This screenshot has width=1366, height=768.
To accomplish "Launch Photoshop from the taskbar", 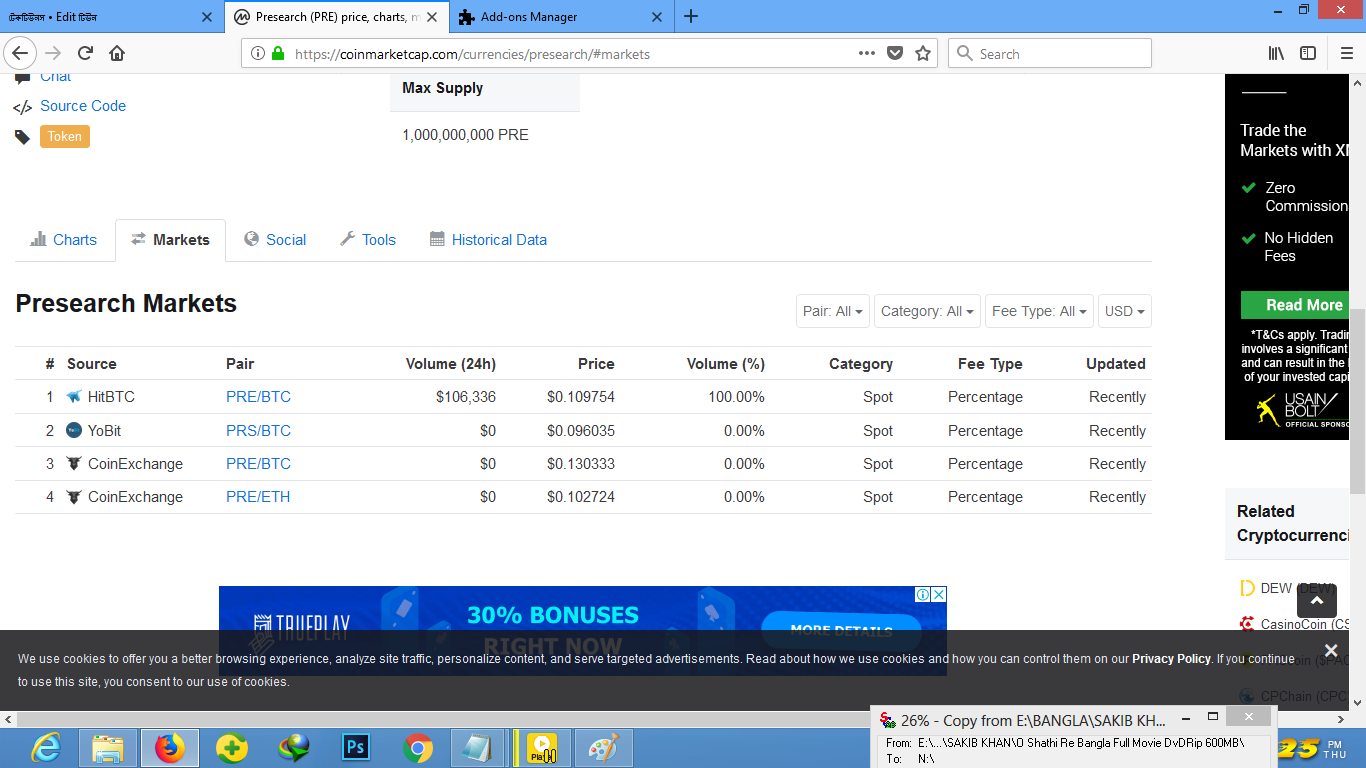I will click(356, 748).
